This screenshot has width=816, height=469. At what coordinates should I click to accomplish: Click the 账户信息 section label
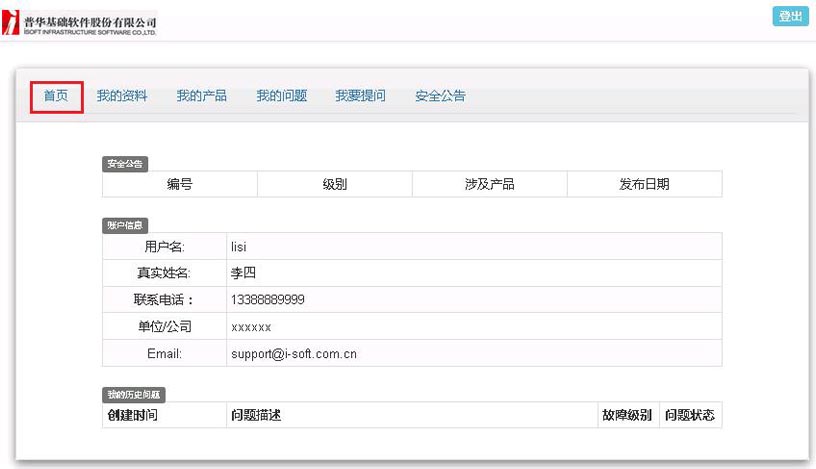tap(125, 225)
